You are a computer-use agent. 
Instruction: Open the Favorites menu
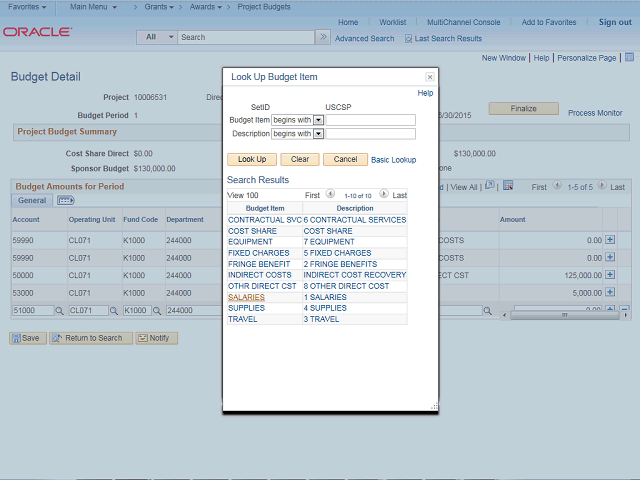[x=27, y=7]
